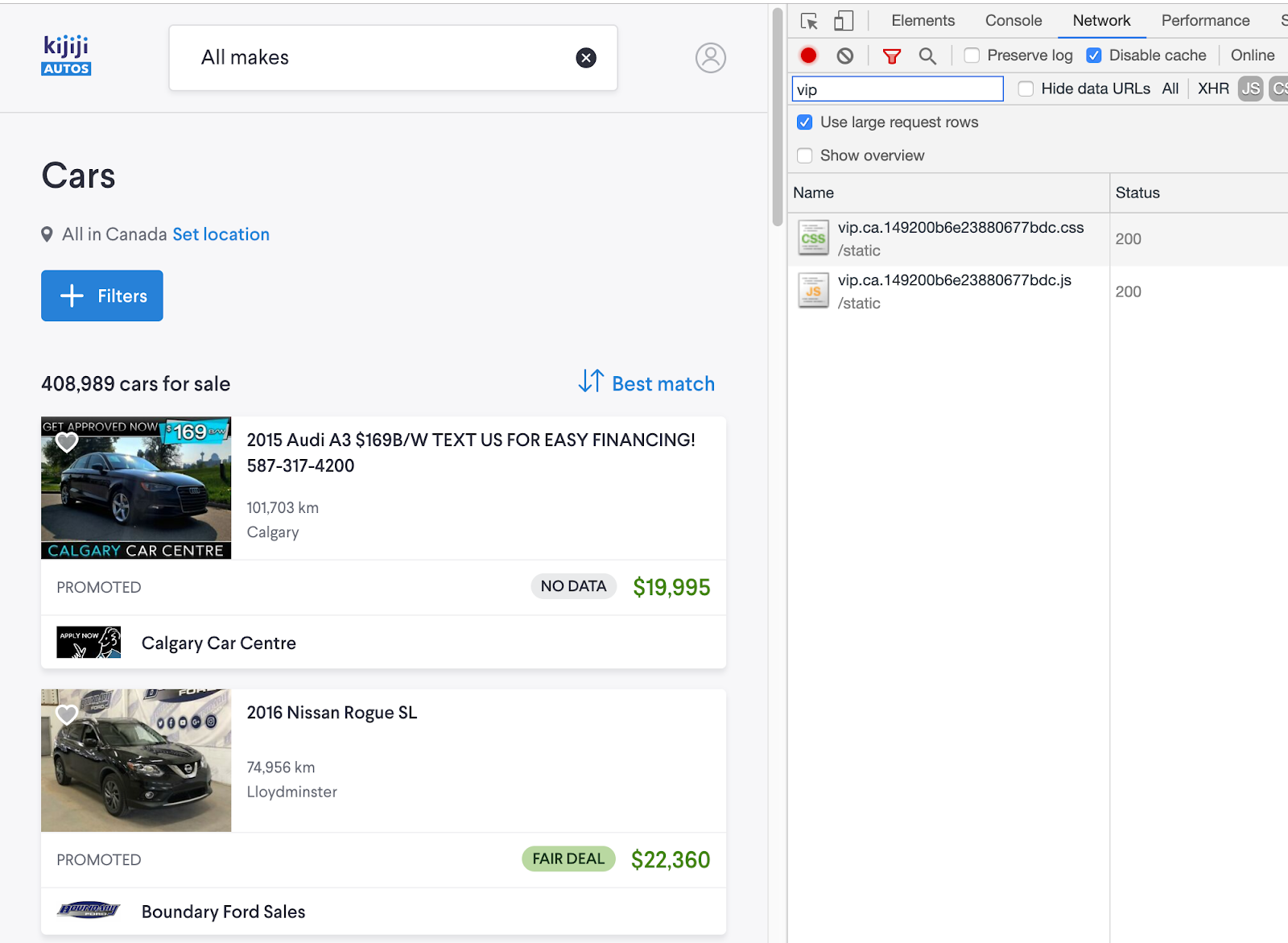Clear the All makes search field
The height and width of the screenshot is (943, 1288).
click(x=586, y=58)
